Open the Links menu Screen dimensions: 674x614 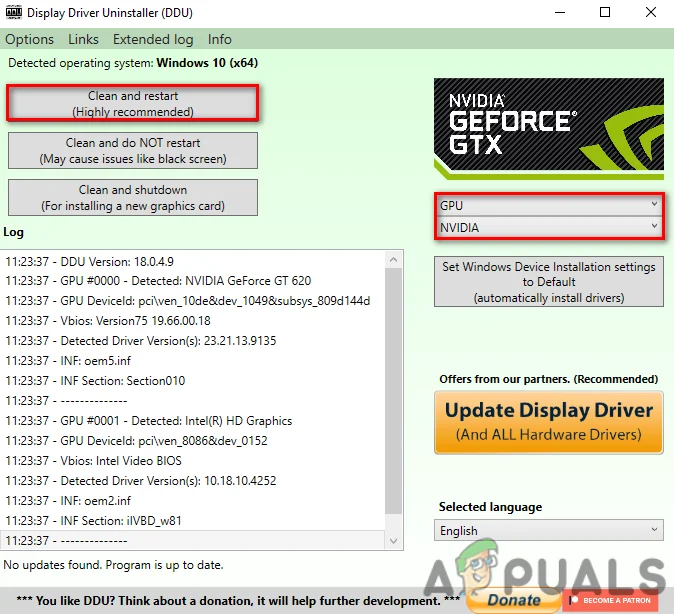(83, 39)
